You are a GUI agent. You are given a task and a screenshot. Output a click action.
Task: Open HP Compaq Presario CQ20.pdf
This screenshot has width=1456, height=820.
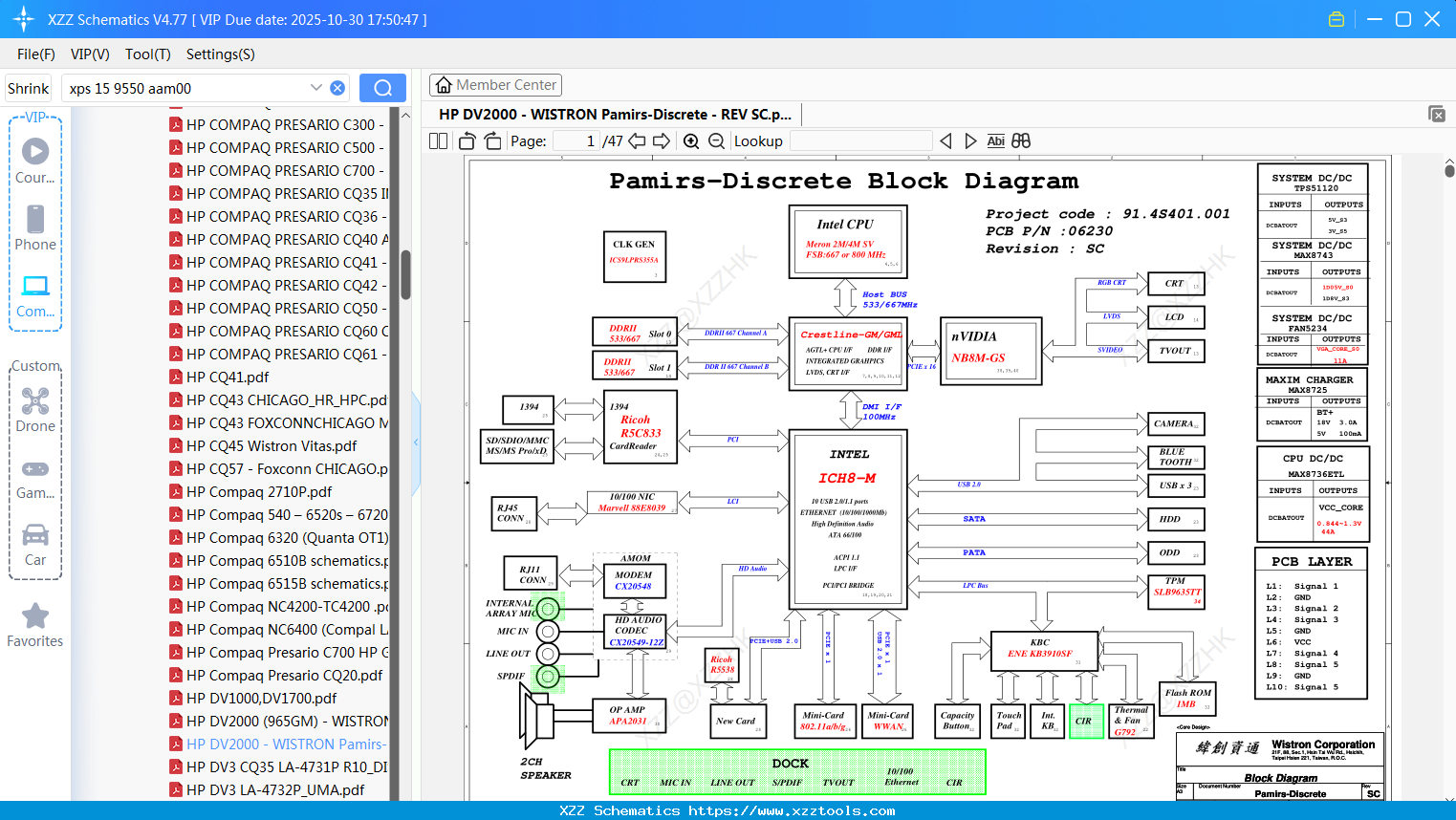(x=277, y=675)
